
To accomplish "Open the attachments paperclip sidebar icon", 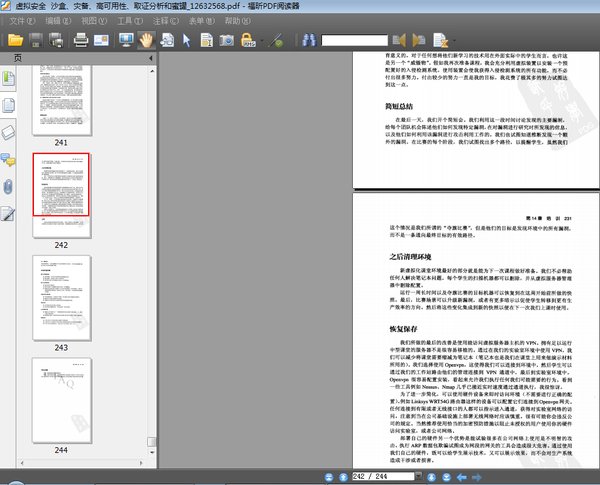I will (x=8, y=187).
